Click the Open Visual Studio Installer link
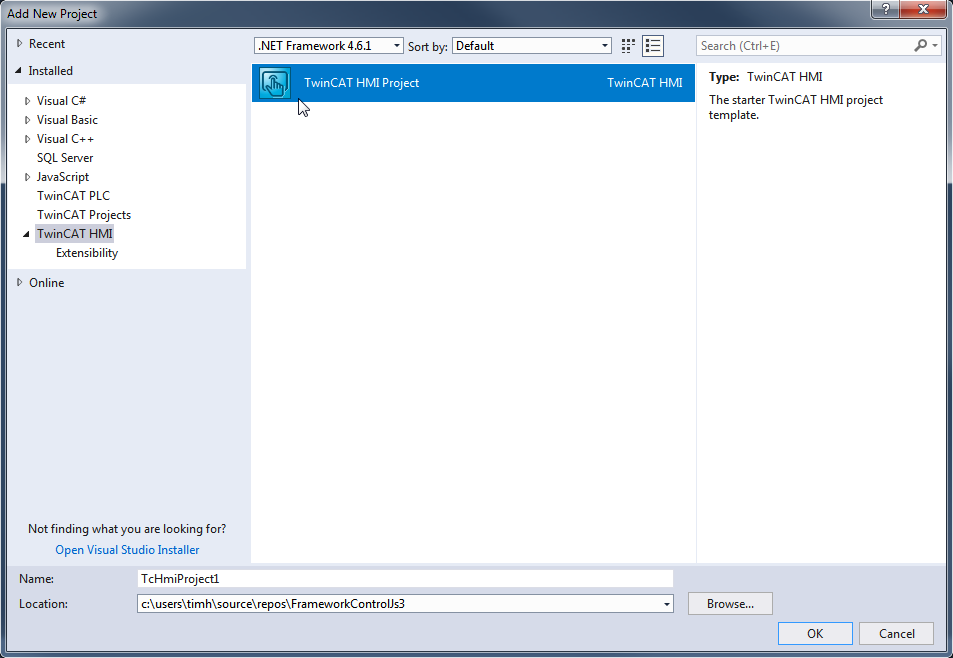The height and width of the screenshot is (658, 953). point(127,550)
